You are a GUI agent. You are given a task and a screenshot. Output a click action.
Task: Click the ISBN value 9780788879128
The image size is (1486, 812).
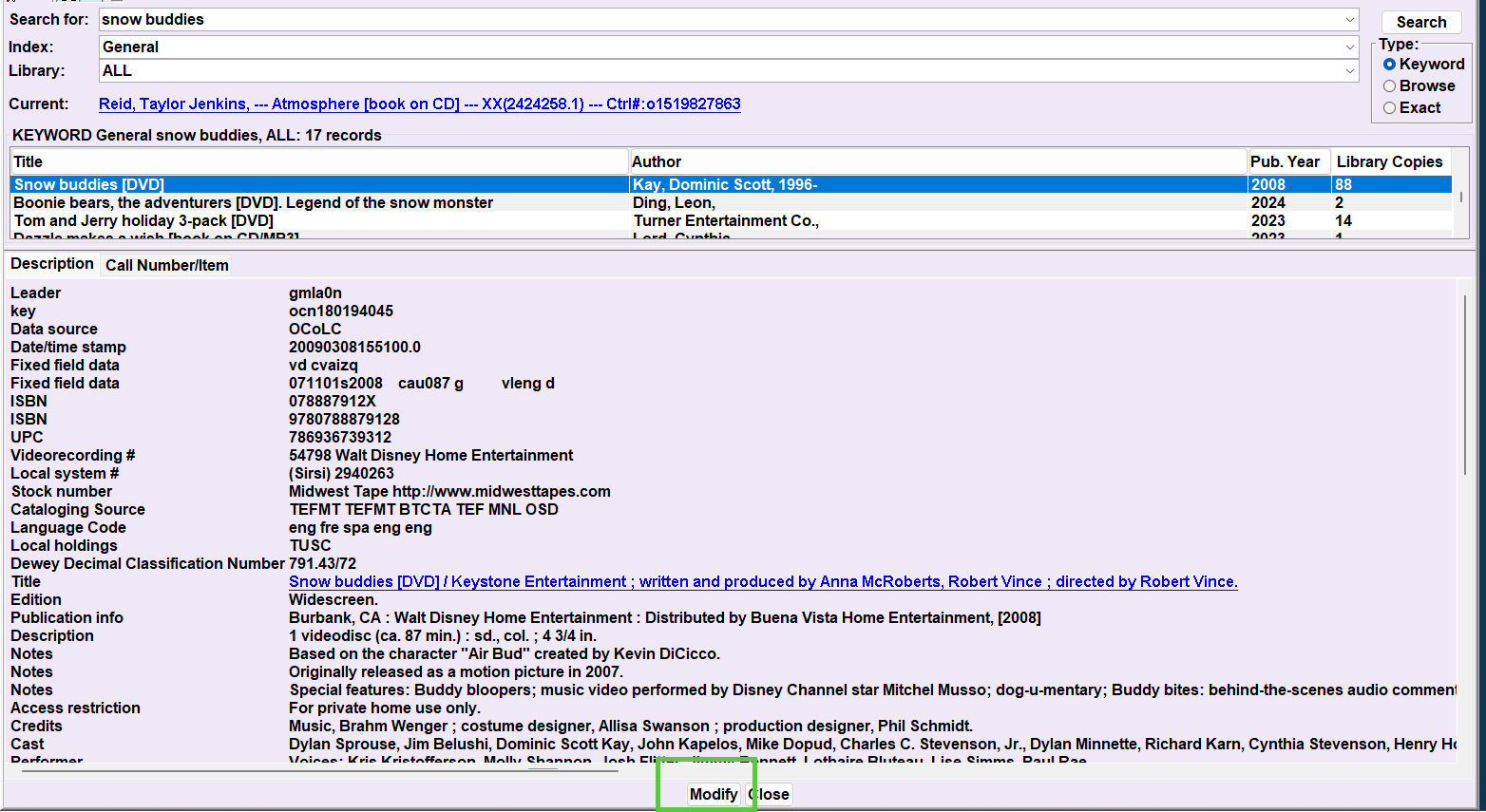344,419
